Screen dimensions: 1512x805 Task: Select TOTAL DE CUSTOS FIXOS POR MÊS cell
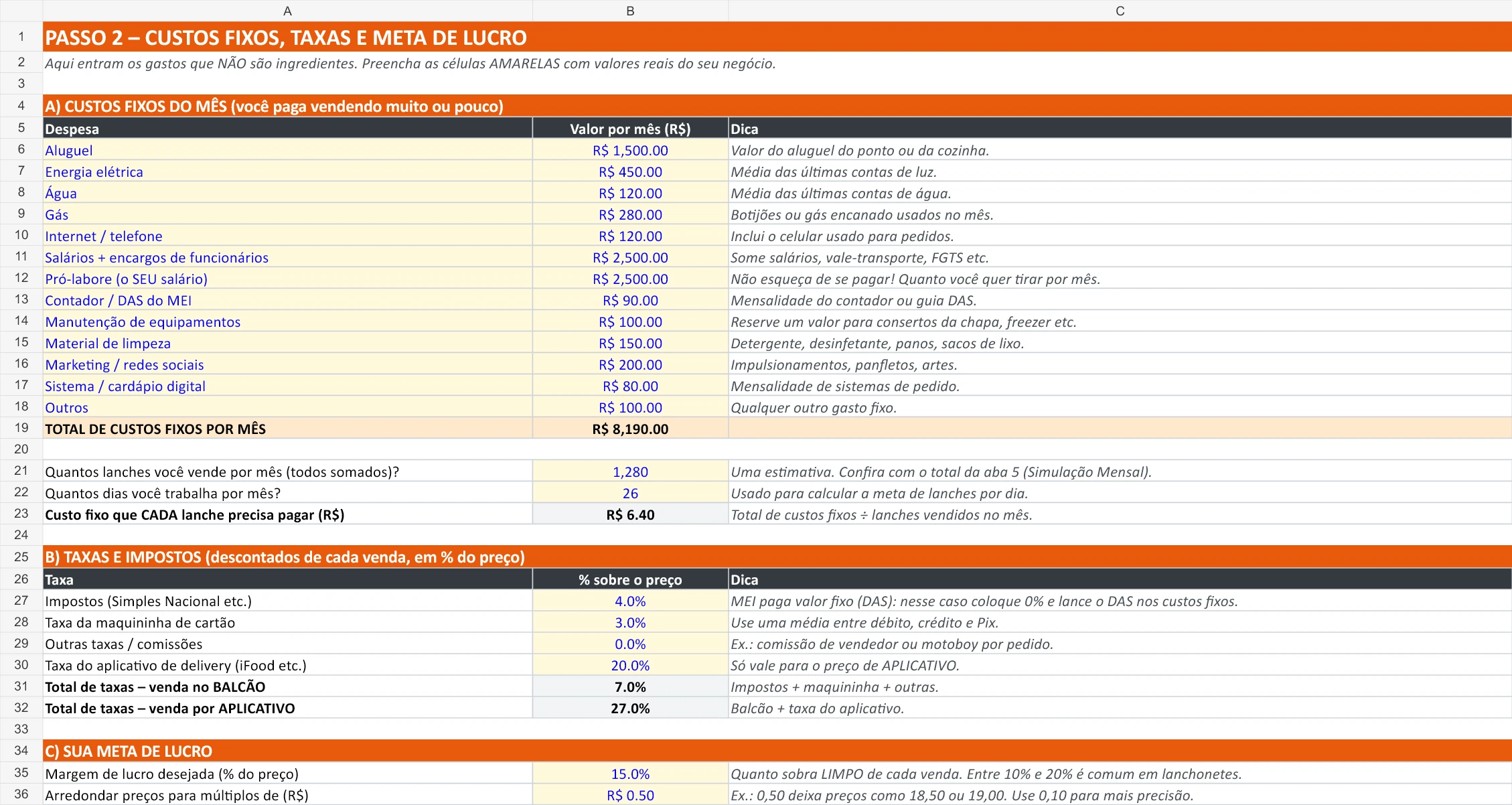point(287,429)
